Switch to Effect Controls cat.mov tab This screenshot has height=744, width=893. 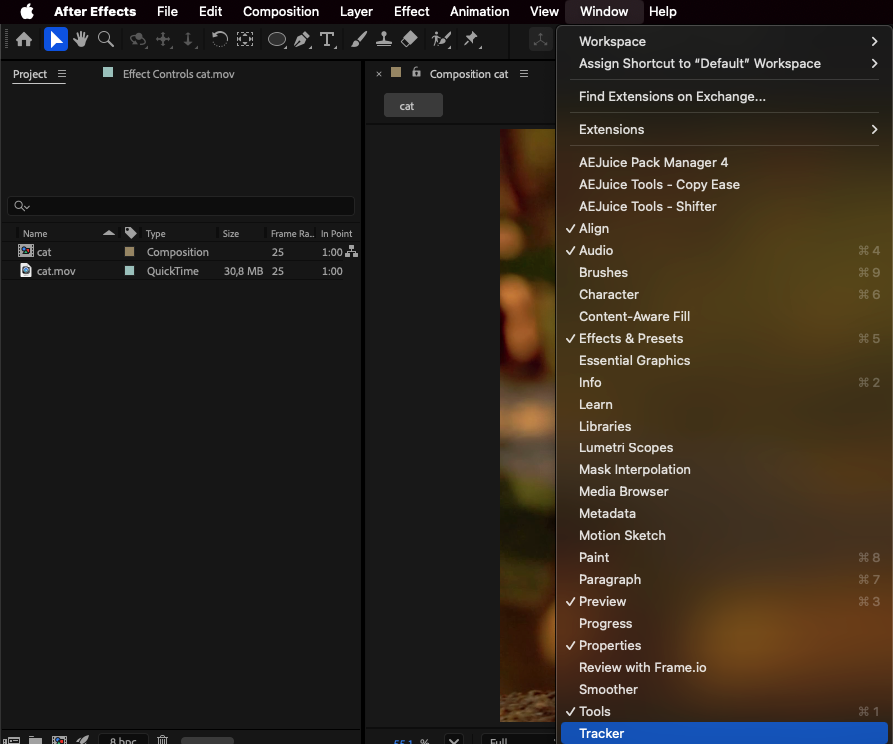click(x=178, y=74)
